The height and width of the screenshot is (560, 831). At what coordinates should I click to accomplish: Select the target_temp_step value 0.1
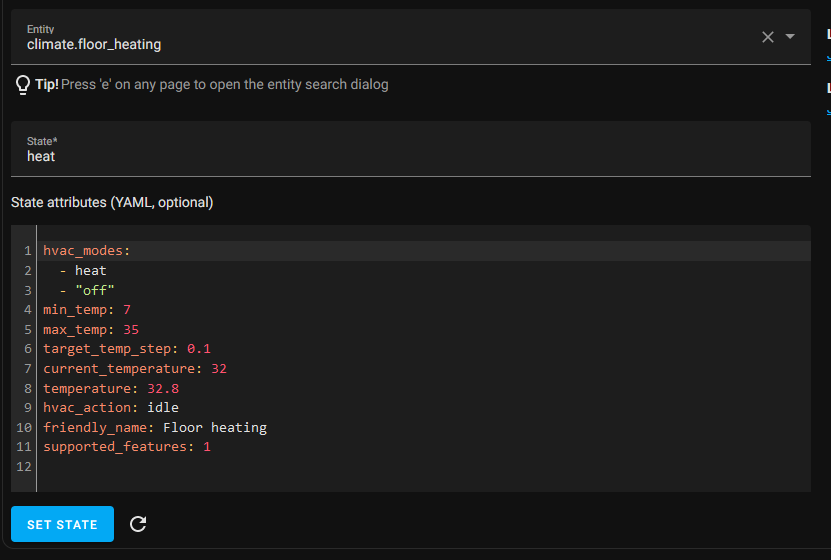coord(199,349)
